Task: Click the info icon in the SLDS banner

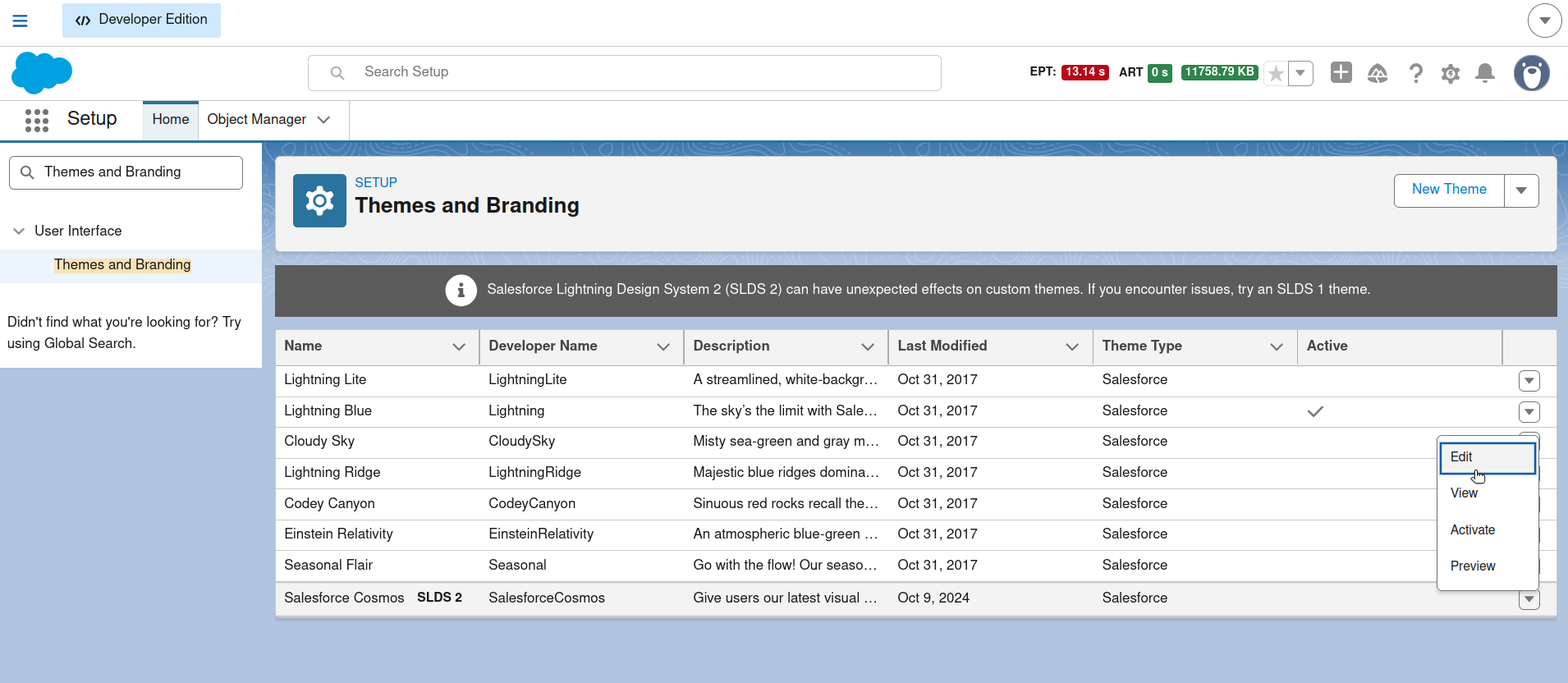Action: 461,290
